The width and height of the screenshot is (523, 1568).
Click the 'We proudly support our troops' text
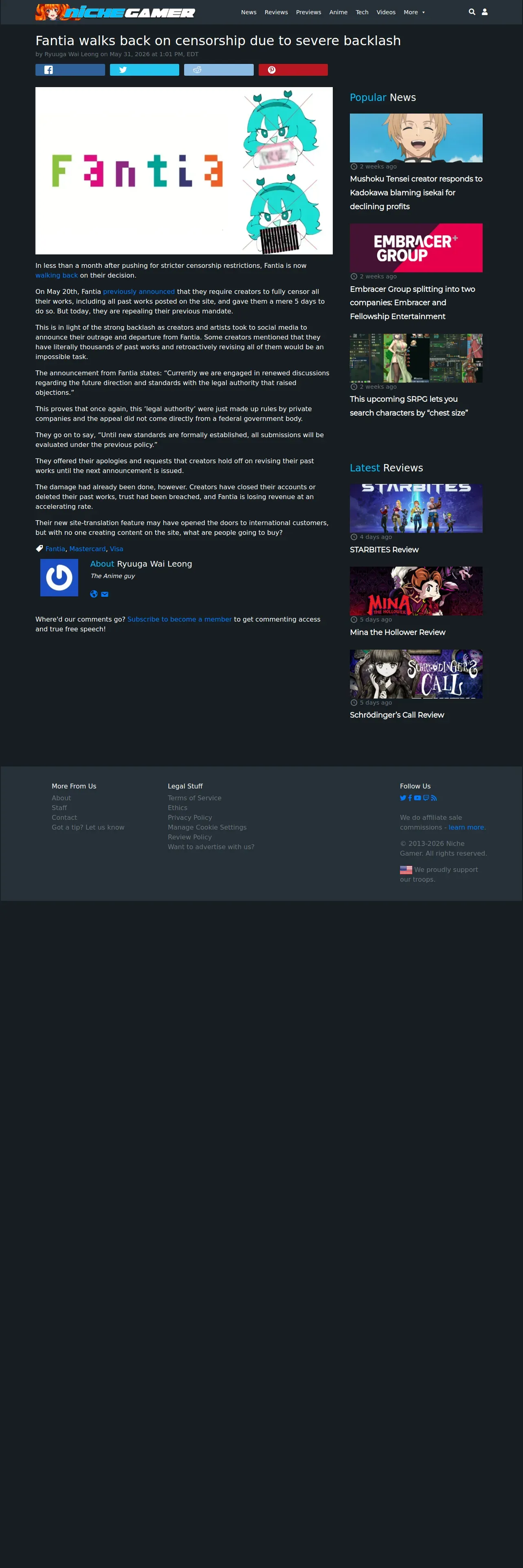pyautogui.click(x=439, y=875)
